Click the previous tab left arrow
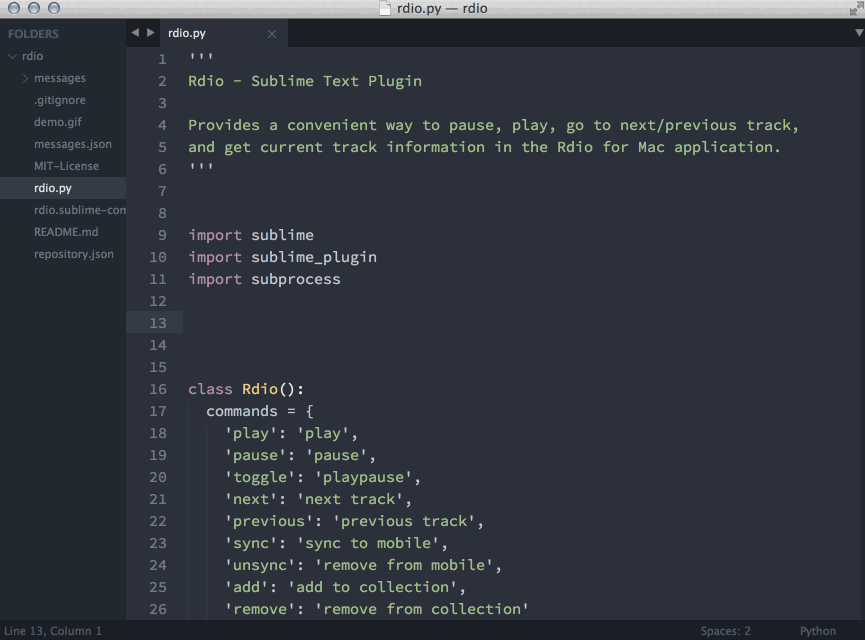Screen dimensions: 865x640 [x=135, y=33]
